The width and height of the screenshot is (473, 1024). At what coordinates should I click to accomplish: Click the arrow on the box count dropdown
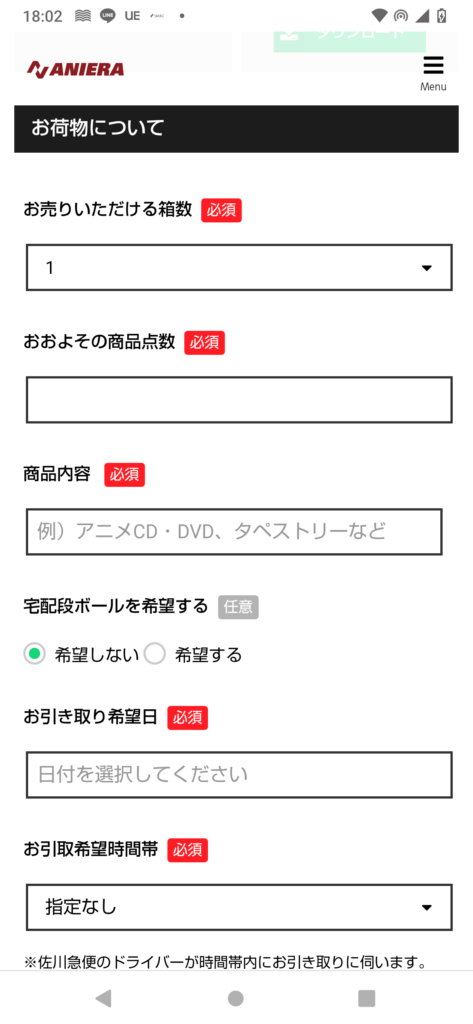(427, 268)
